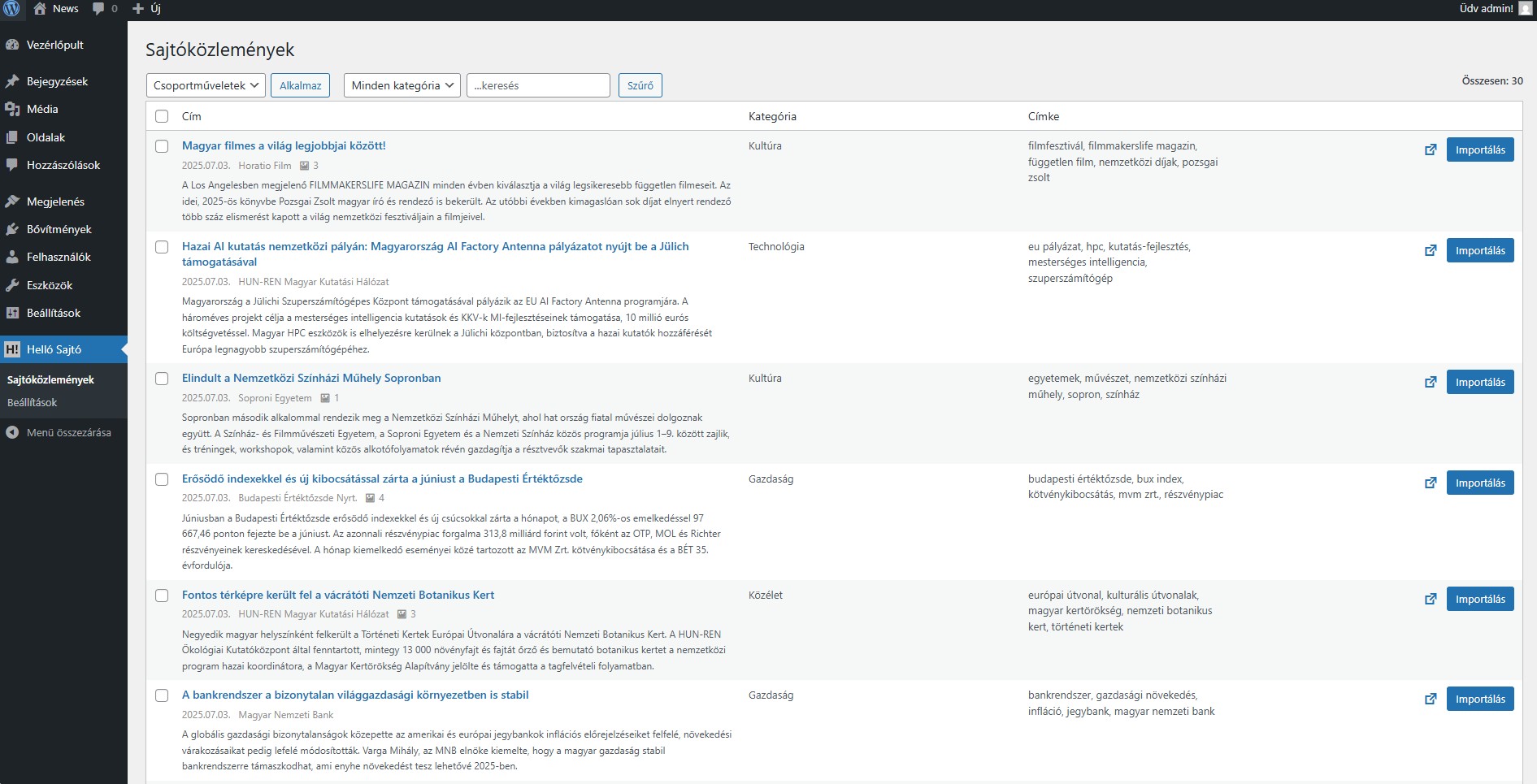Select checkbox for Fontos térképre botanikus article
The width and height of the screenshot is (1537, 784).
pos(162,596)
